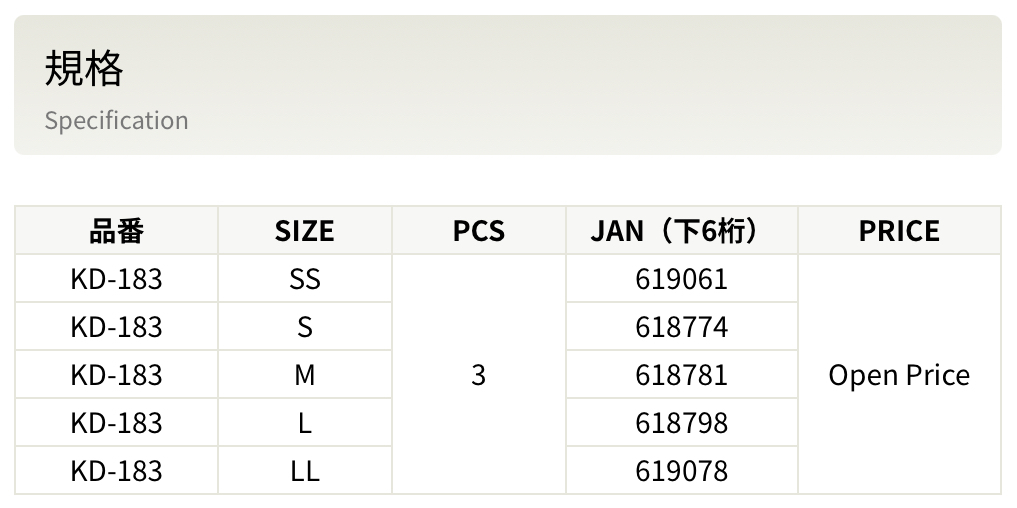Click JAN code 619061
This screenshot has width=1017, height=508.
tap(681, 279)
